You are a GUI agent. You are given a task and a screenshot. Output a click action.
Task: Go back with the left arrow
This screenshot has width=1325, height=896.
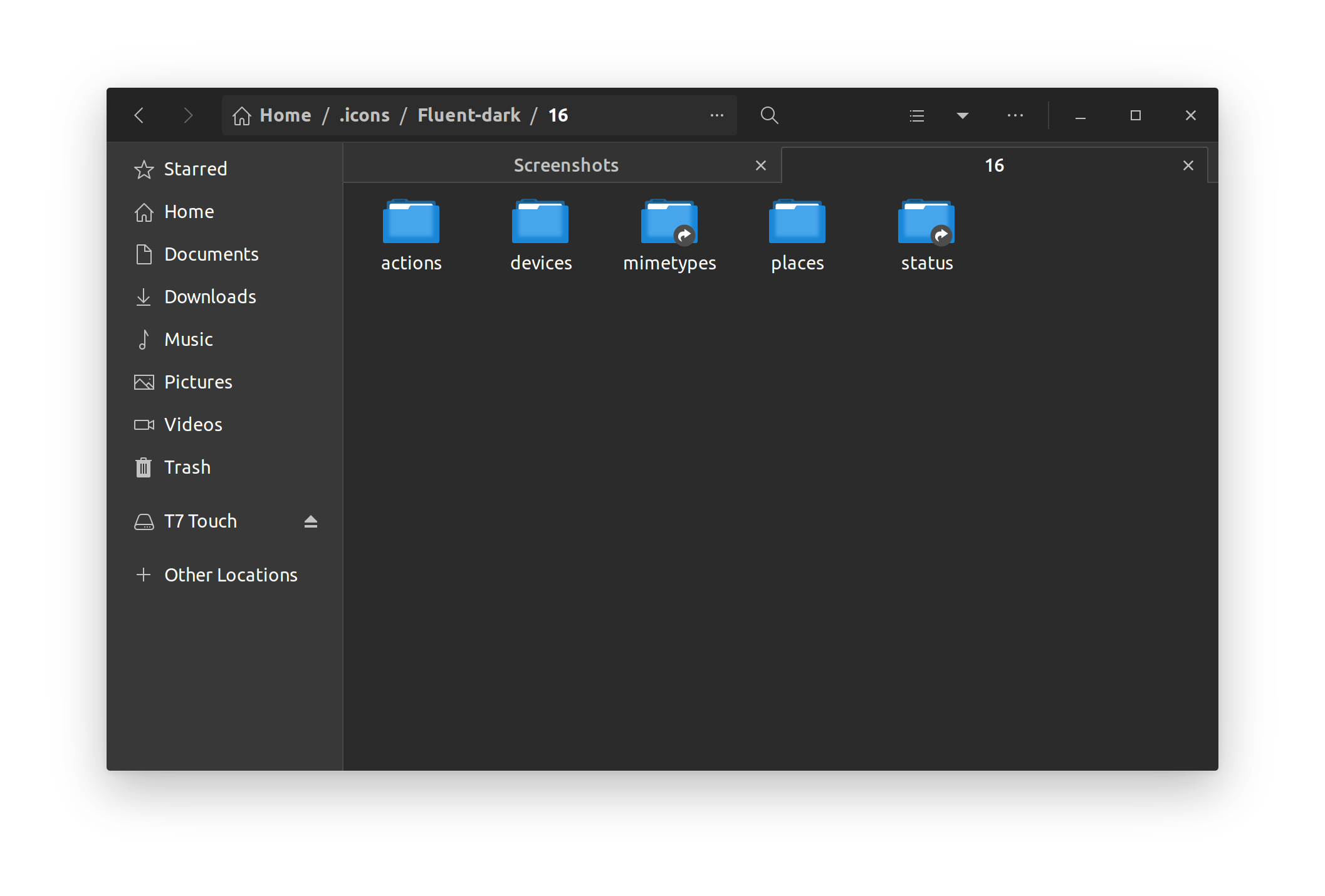(x=139, y=115)
